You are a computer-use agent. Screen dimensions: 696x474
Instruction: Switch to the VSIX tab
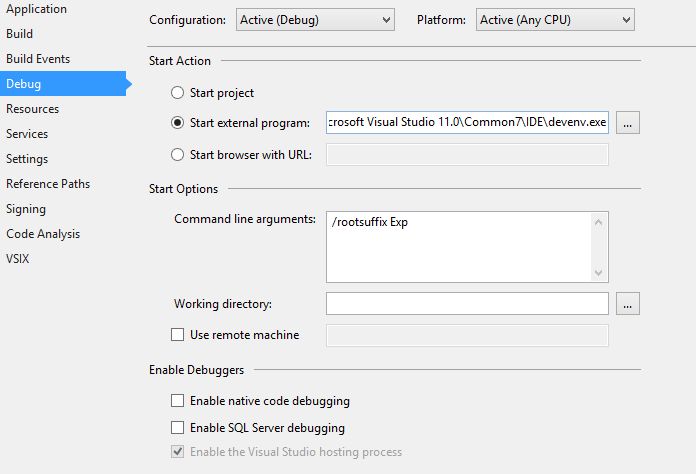[x=18, y=259]
